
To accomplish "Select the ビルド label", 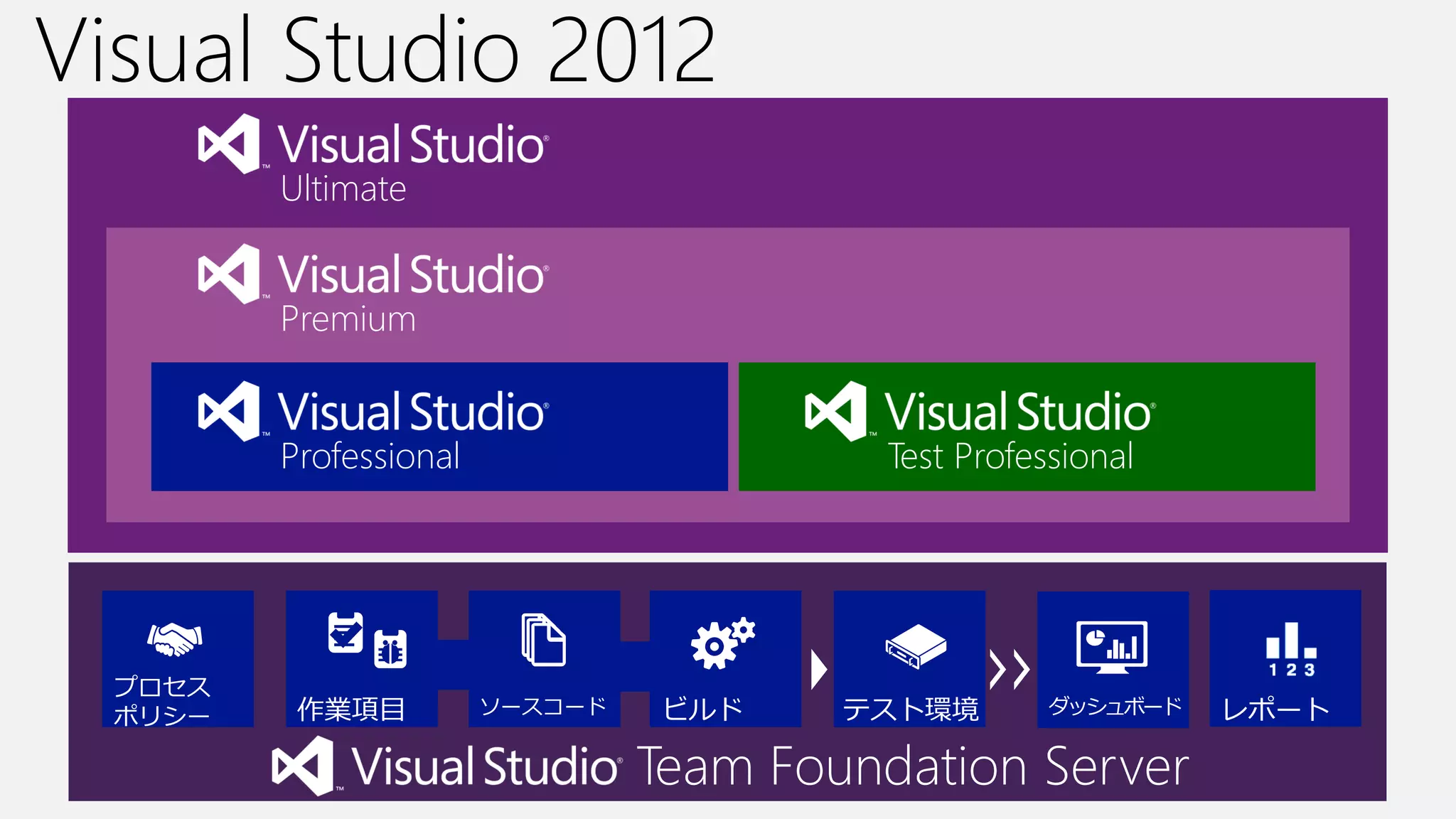I will 703,709.
